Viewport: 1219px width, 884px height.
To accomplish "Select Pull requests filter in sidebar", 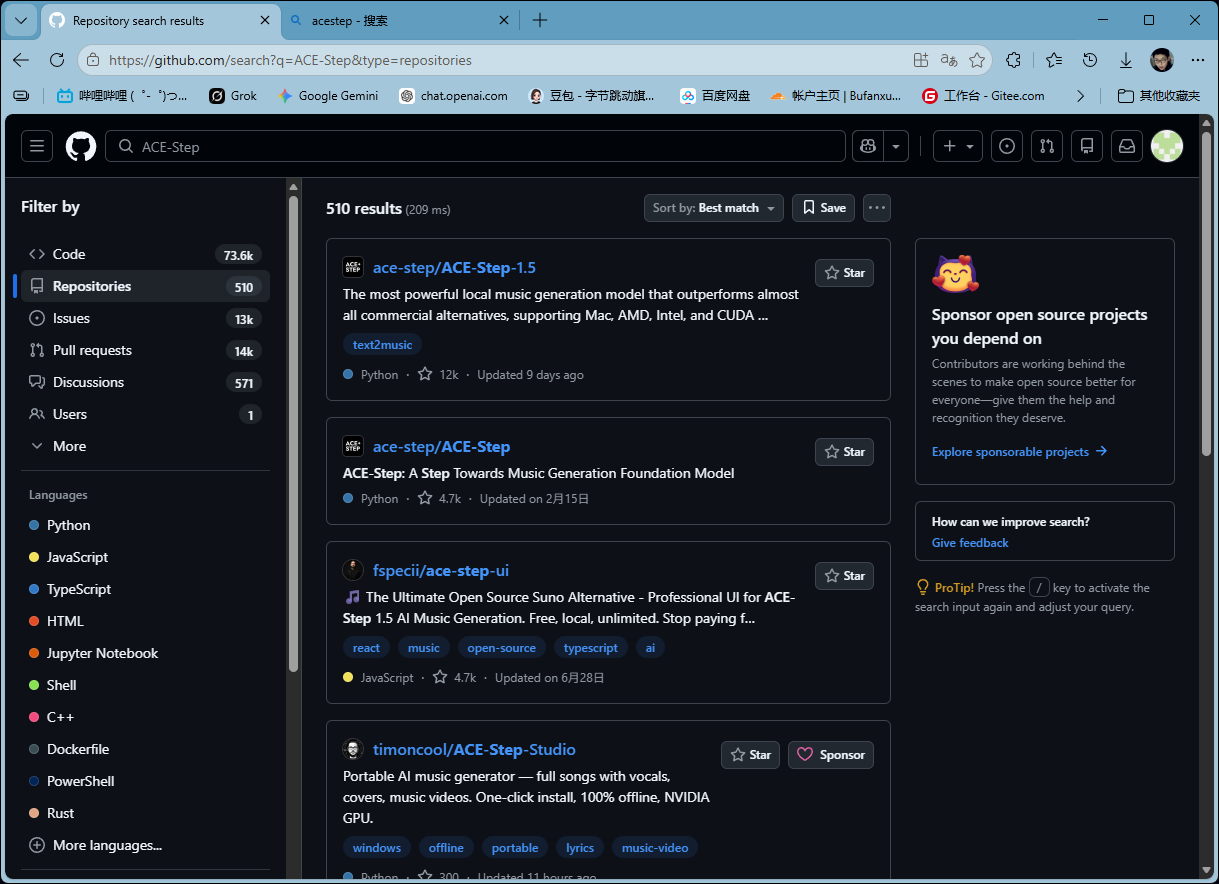I will 145,350.
